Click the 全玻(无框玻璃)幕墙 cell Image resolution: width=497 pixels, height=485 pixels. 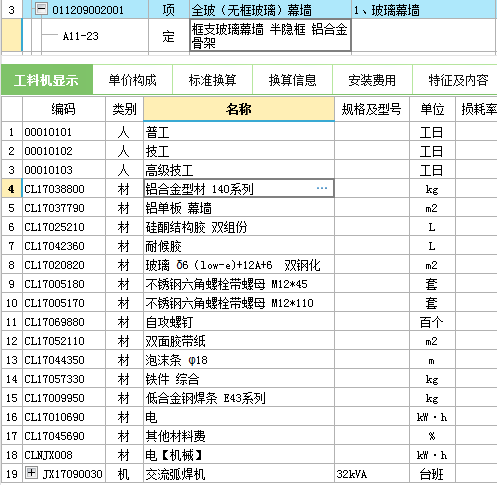[270, 10]
